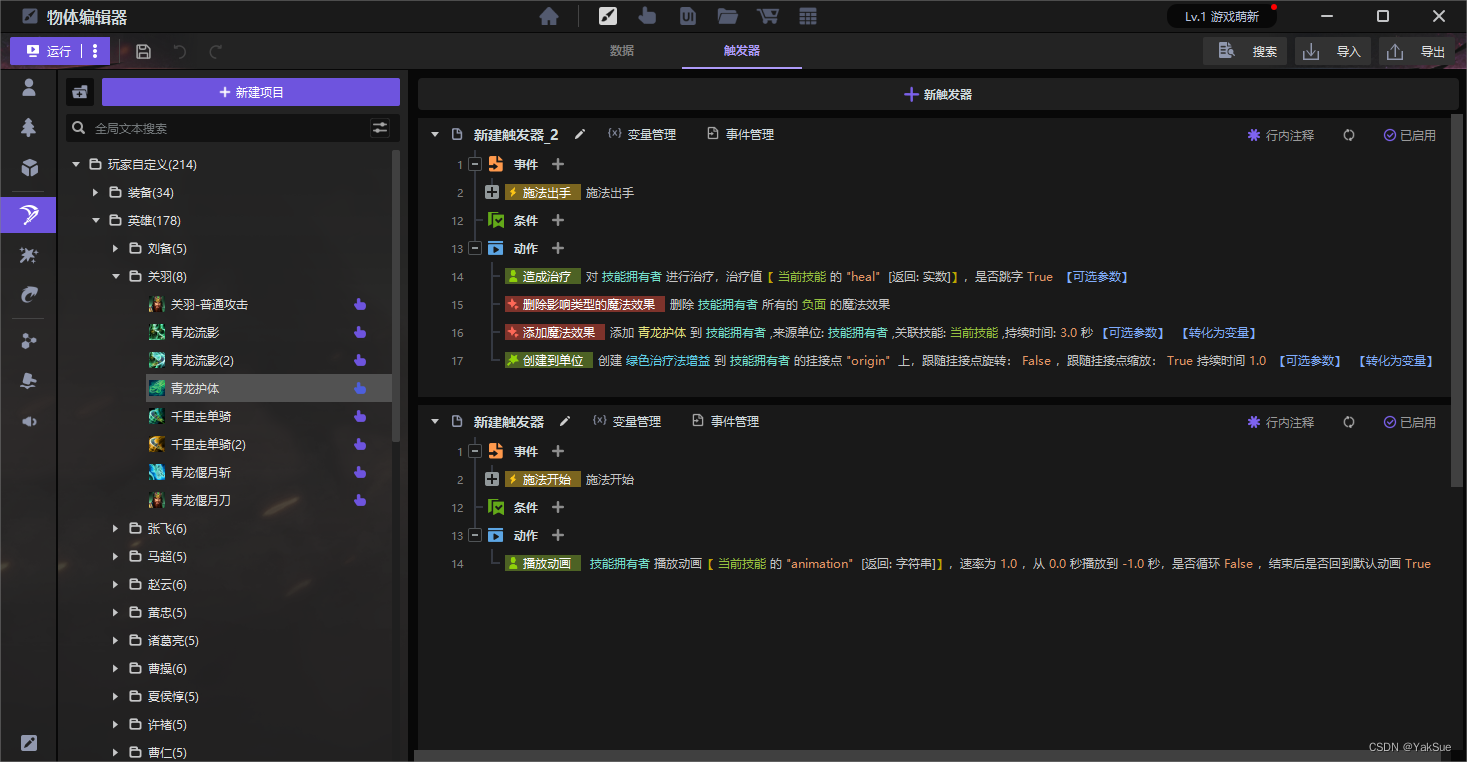Viewport: 1467px width, 762px height.
Task: Expand the 施法出手 event row
Action: pyautogui.click(x=491, y=192)
